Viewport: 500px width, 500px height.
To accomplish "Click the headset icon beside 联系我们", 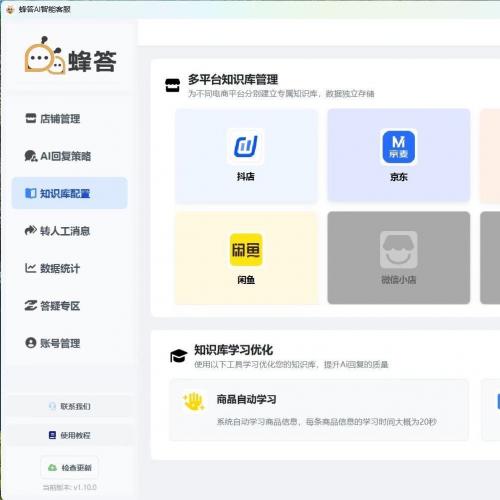I will tap(52, 406).
